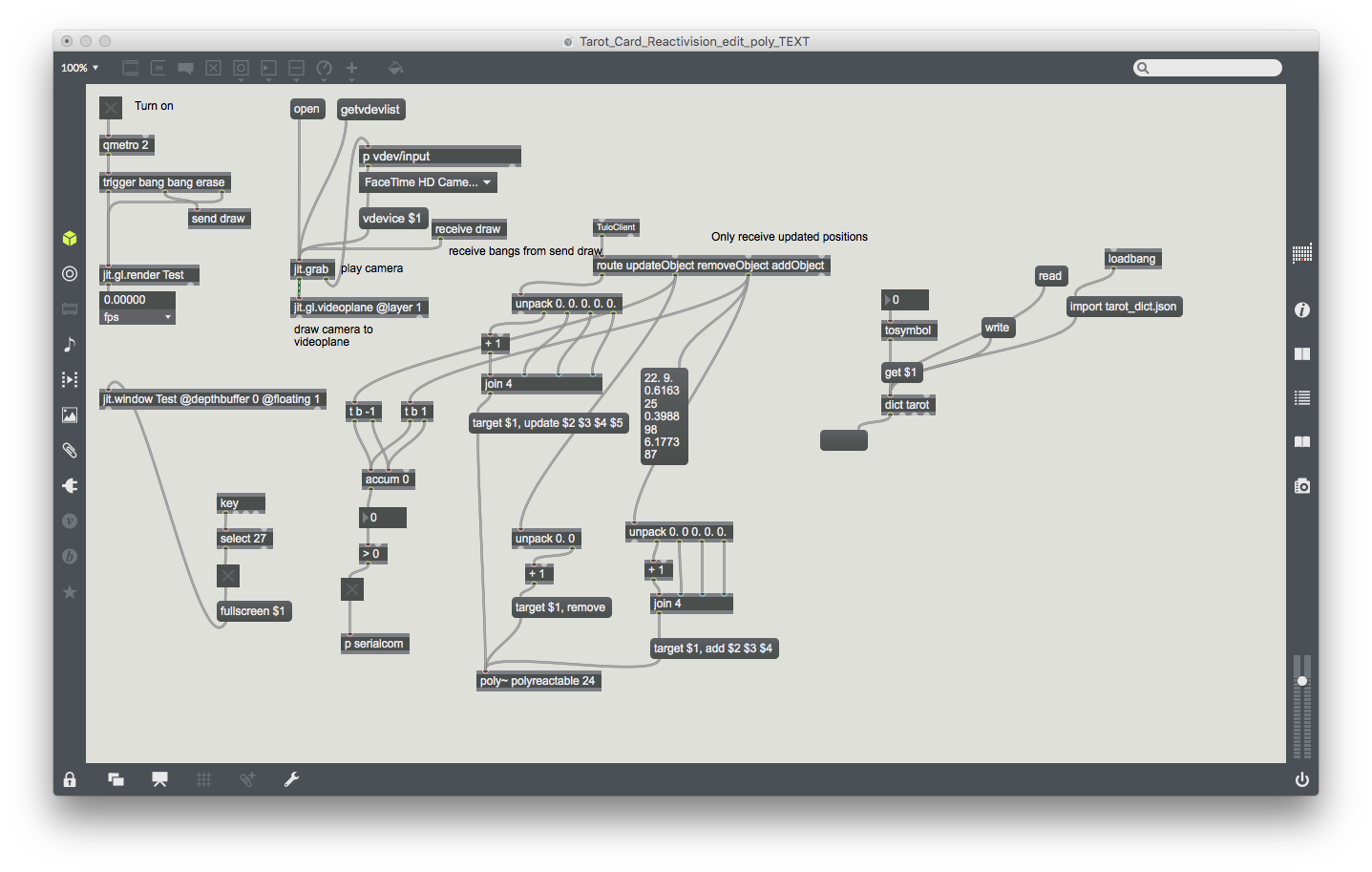Add a new object box from toolbar

(131, 68)
